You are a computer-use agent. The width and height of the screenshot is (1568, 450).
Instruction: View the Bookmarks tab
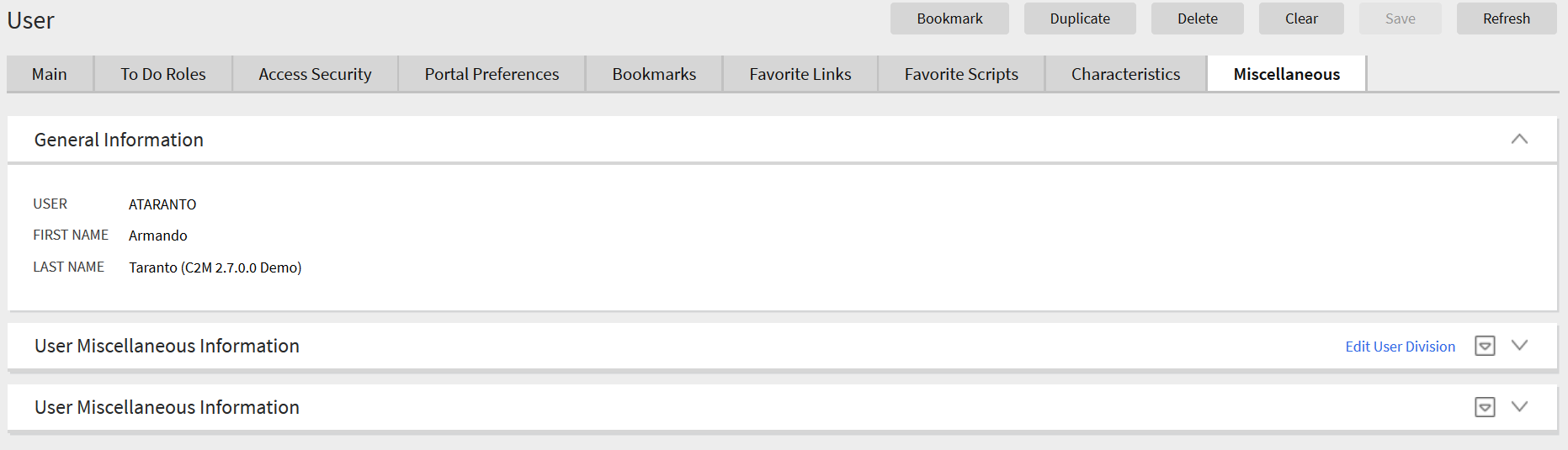(654, 74)
